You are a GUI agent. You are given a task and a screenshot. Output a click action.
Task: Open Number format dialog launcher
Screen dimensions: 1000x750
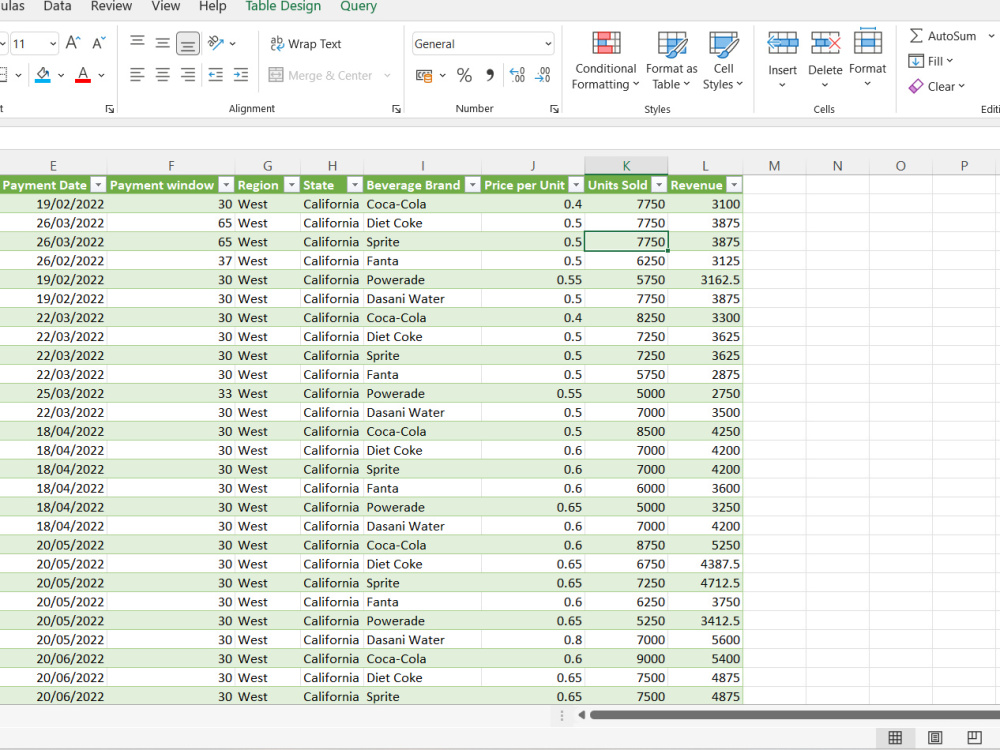pos(554,109)
